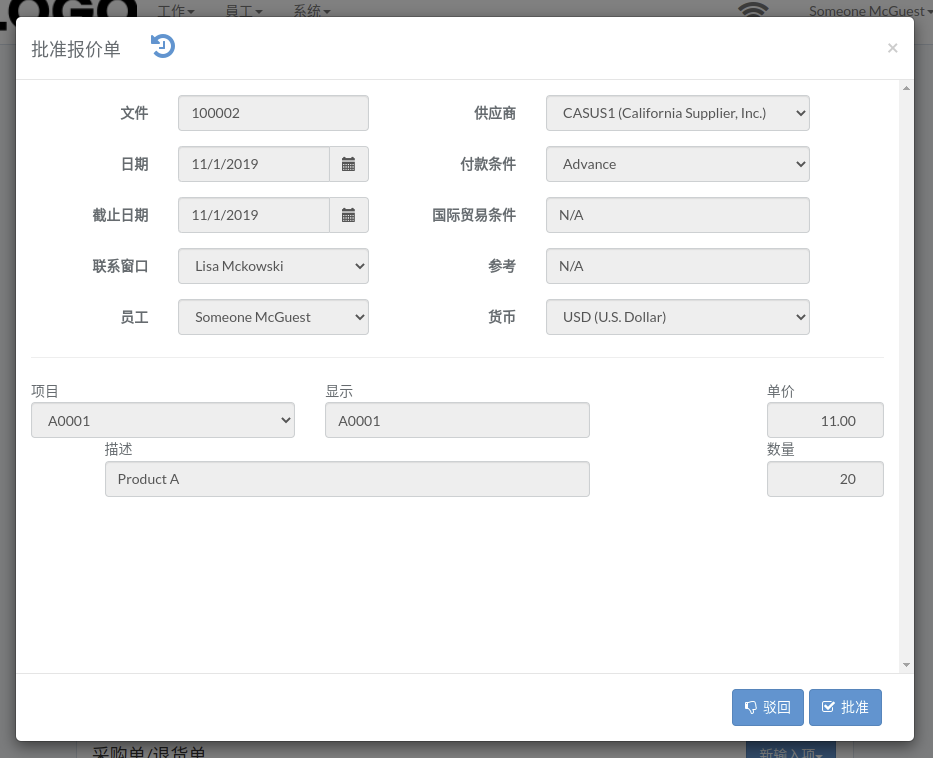Click the Wi-Fi status icon in header
933x758 pixels.
[753, 9]
